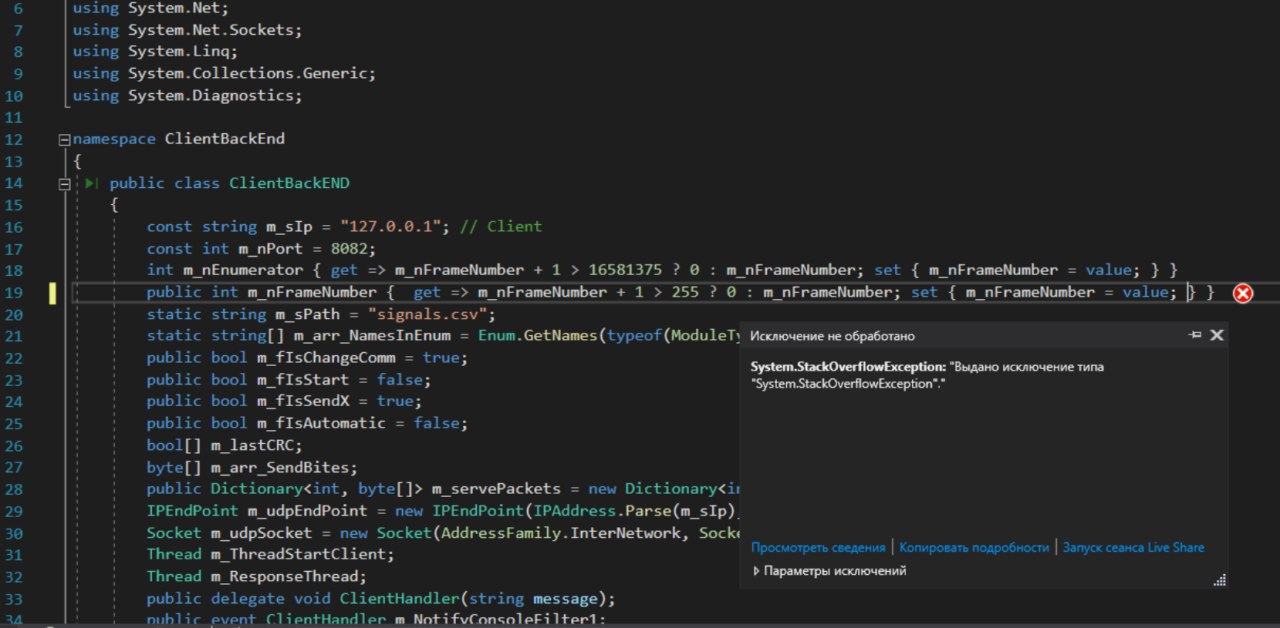
Task: Collapse the namespace ClientBackEnd block
Action: pos(65,140)
